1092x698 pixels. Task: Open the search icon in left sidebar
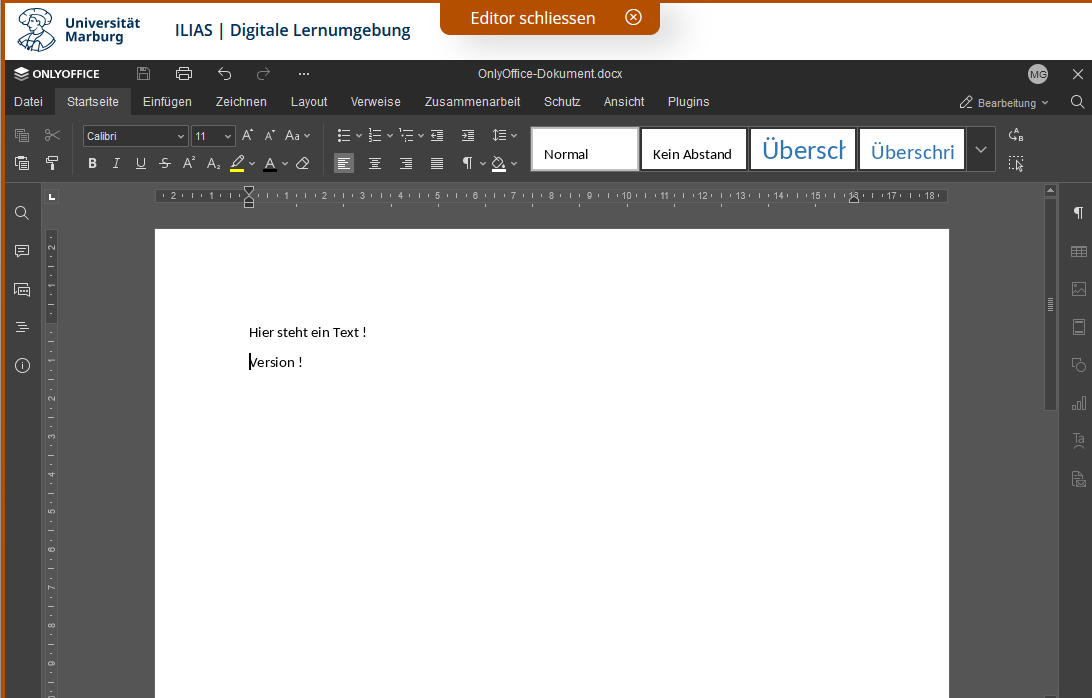(x=22, y=213)
